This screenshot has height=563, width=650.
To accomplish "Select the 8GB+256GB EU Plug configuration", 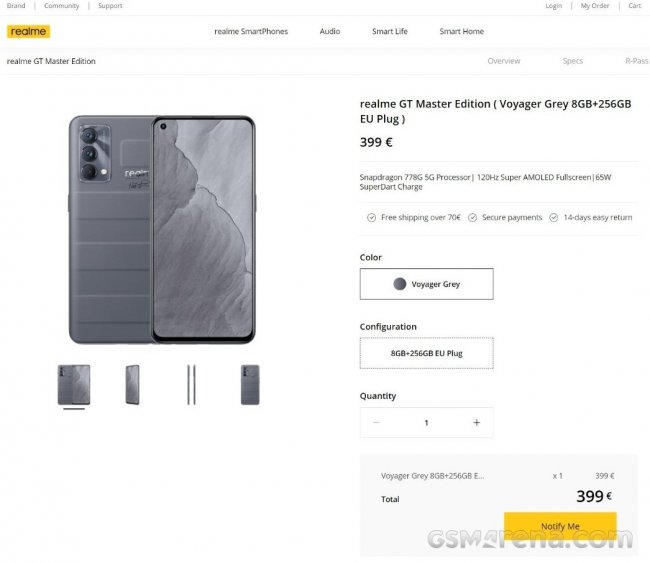I will (426, 353).
